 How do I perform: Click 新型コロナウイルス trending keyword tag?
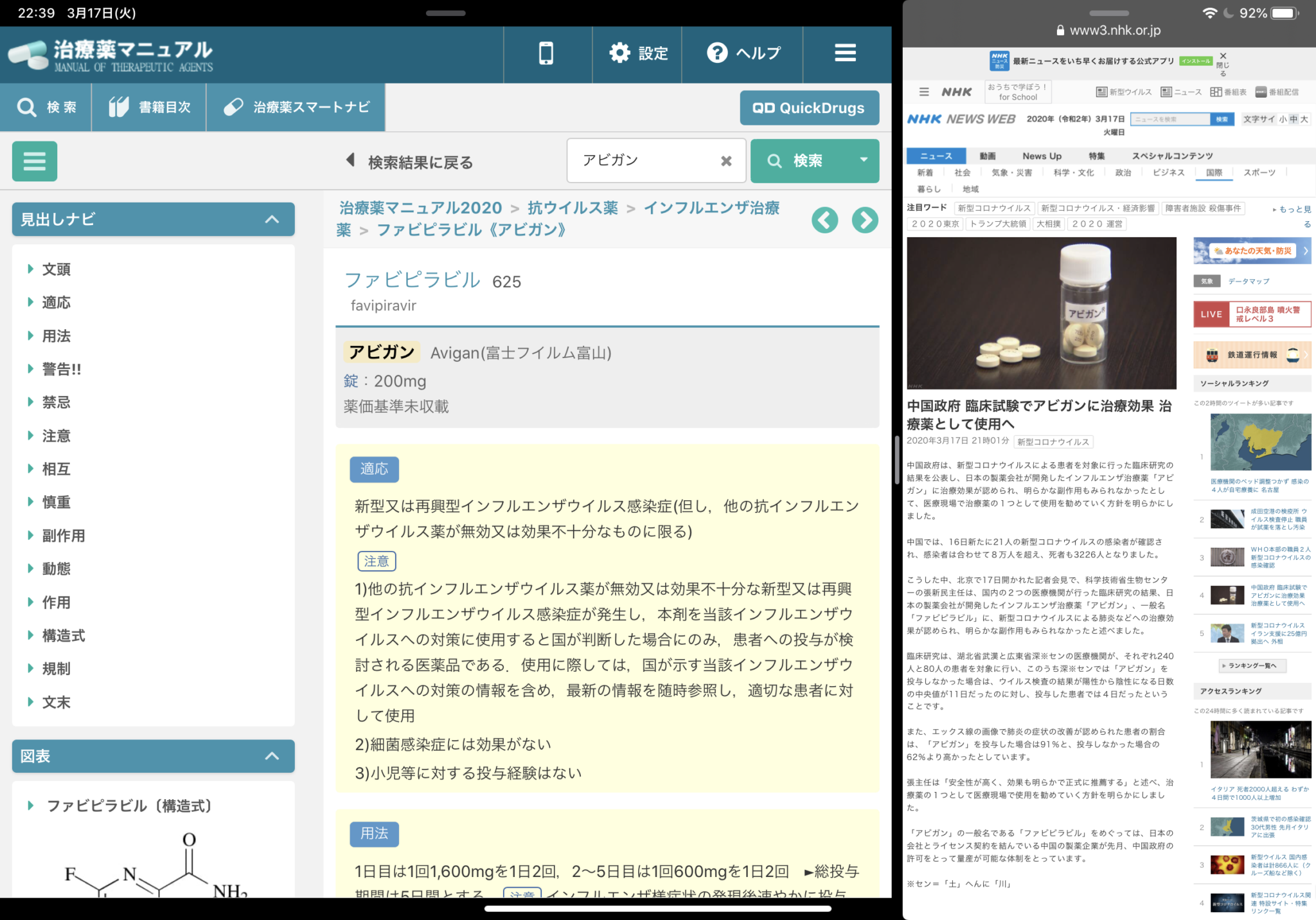(x=994, y=208)
